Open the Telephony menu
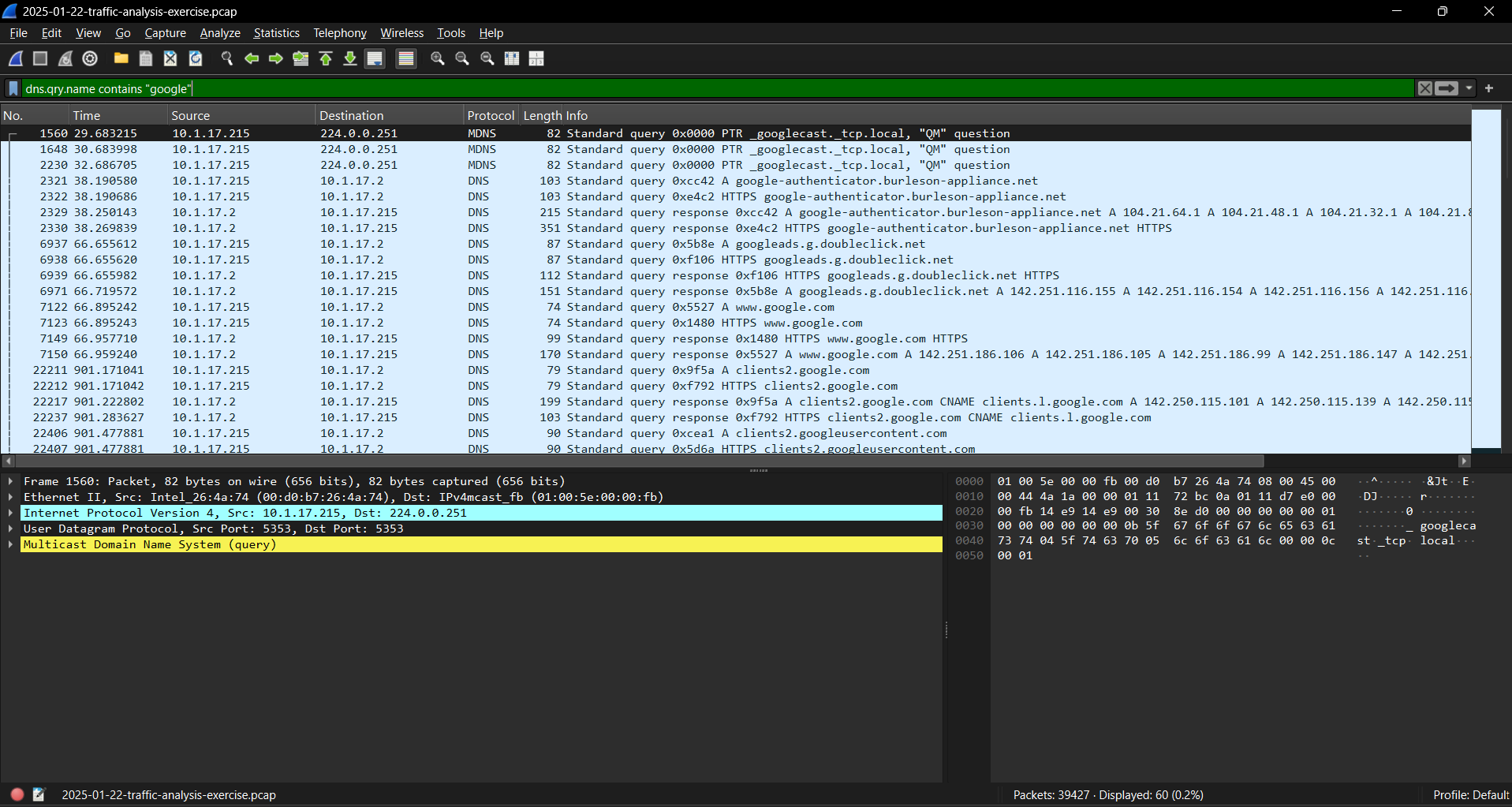This screenshot has width=1512, height=807. coord(340,33)
